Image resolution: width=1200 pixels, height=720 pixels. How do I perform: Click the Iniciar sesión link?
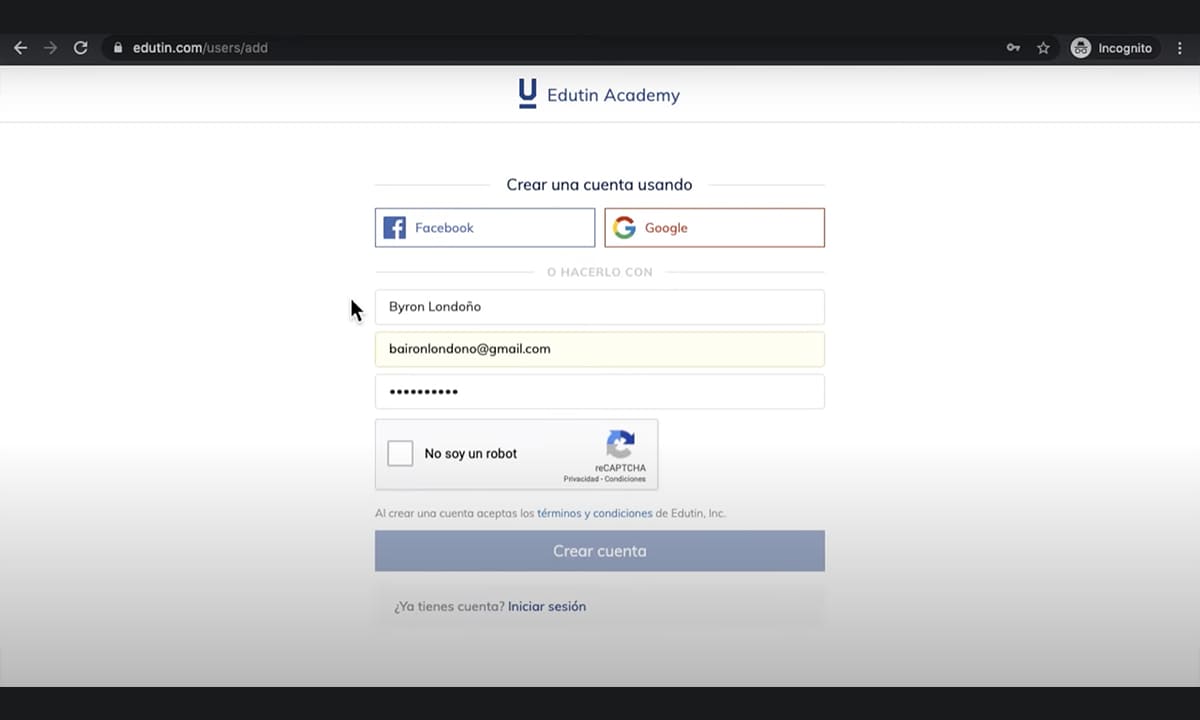(x=547, y=607)
